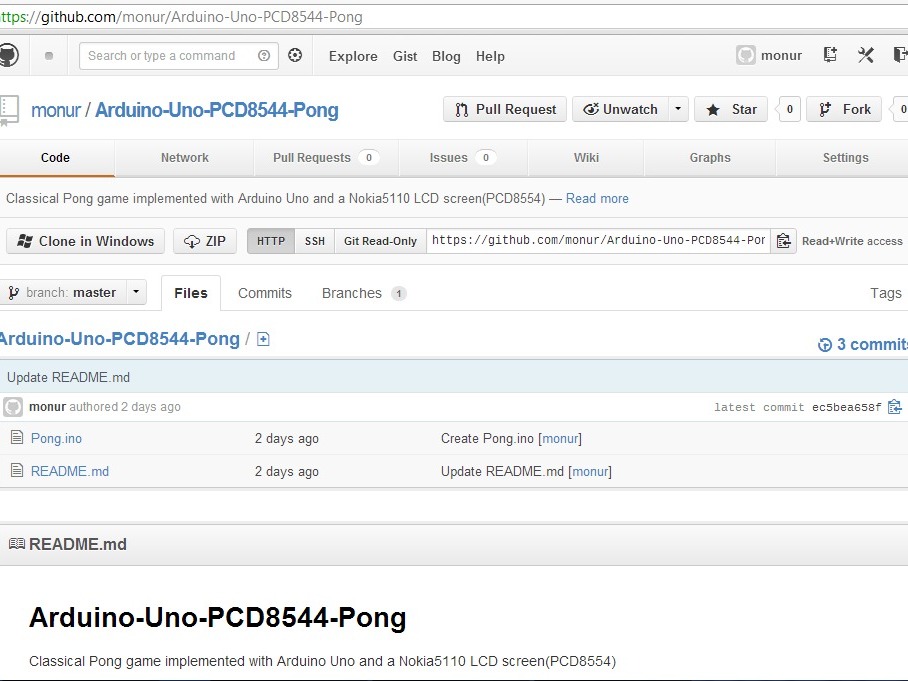
Task: Click the Pong.ino file icon
Action: (17, 438)
